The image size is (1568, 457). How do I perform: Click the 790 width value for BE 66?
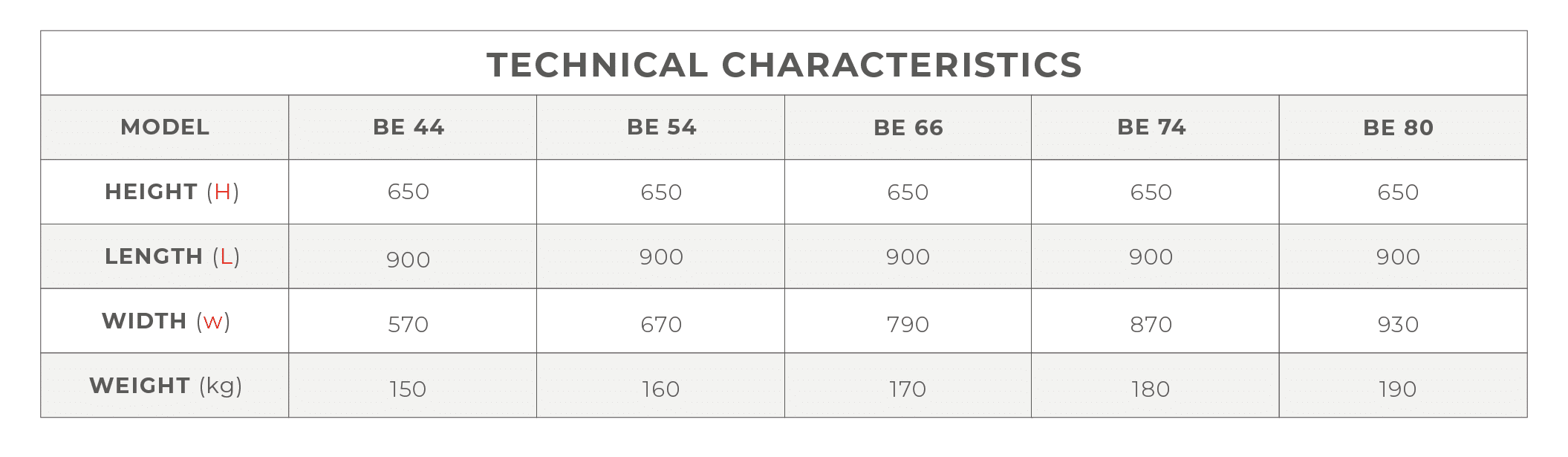click(908, 325)
